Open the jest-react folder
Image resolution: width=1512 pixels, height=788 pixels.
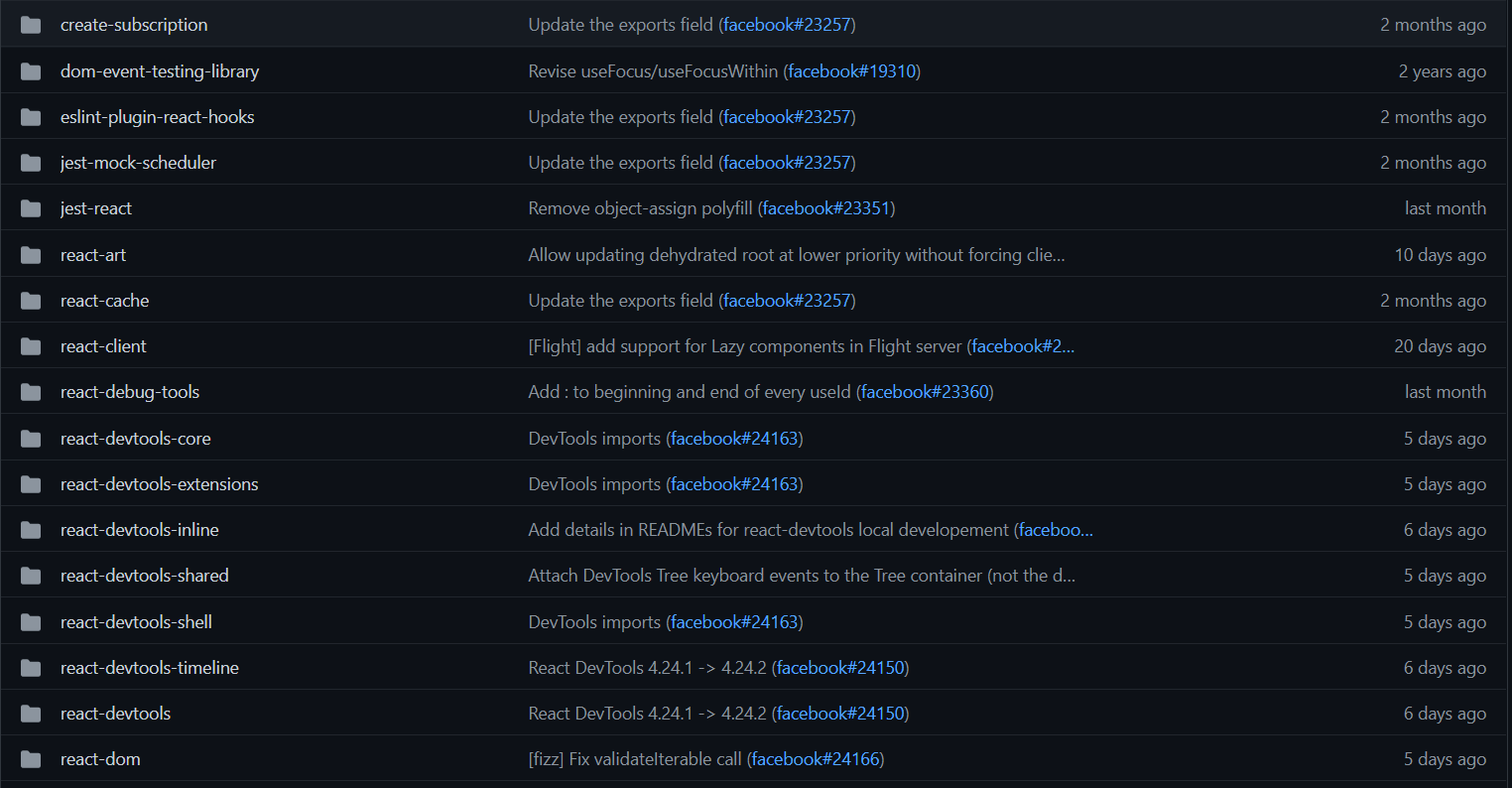coord(96,208)
